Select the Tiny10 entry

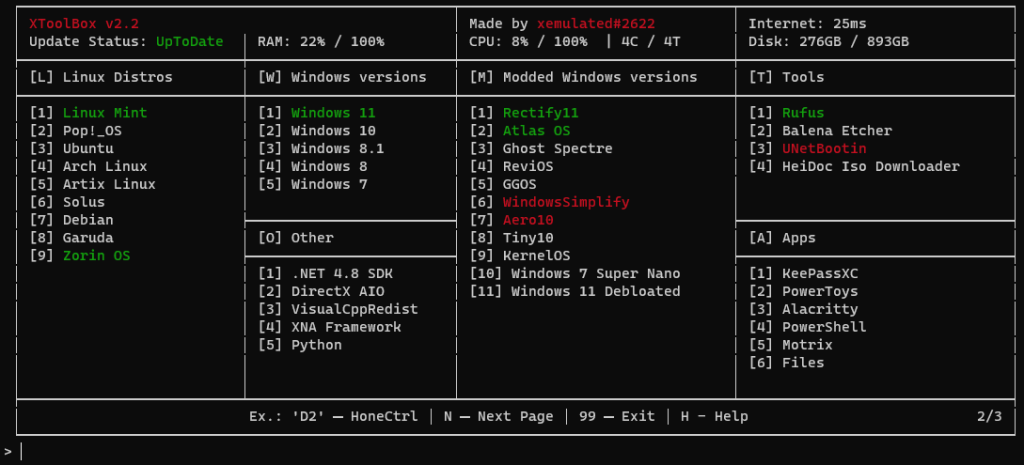click(x=511, y=238)
